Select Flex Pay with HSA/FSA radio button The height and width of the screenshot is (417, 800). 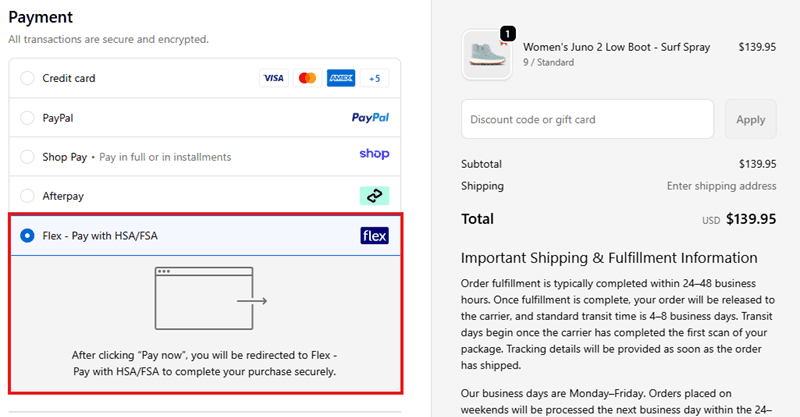click(x=27, y=235)
